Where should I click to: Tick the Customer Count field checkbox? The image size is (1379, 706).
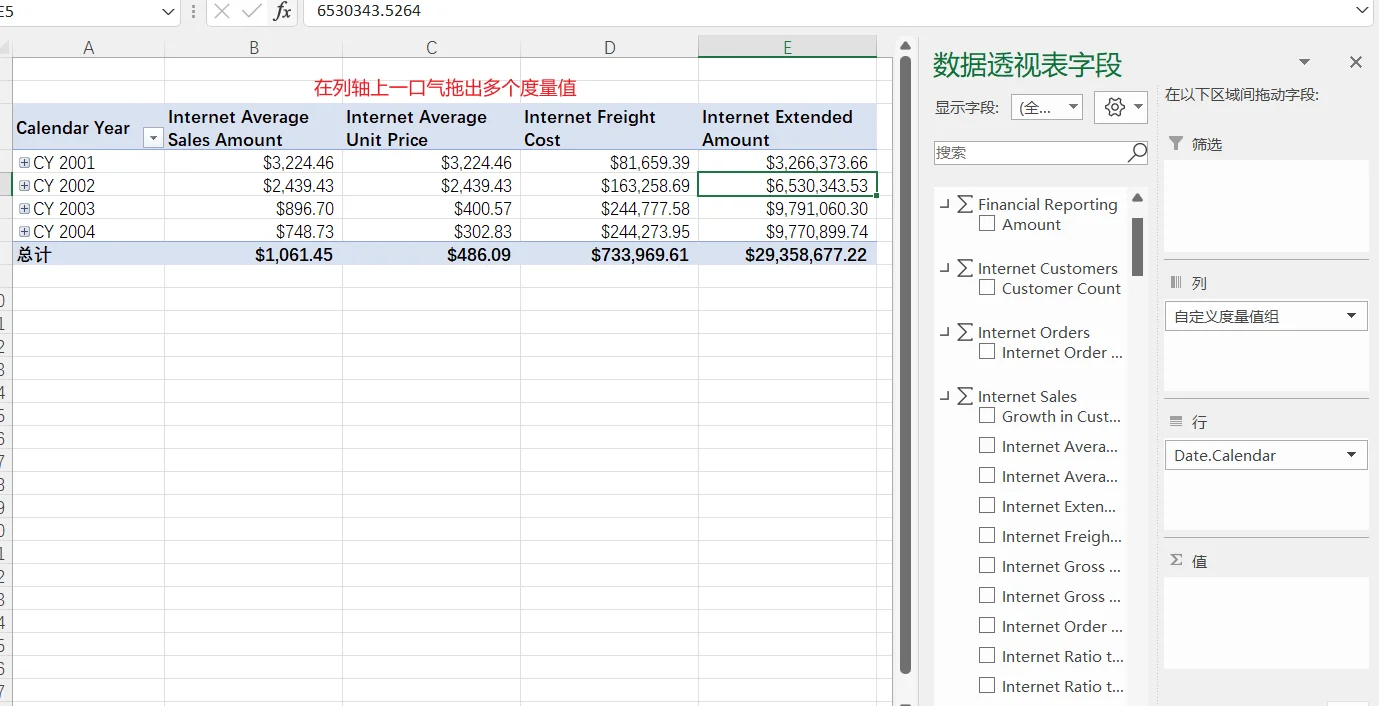click(987, 288)
